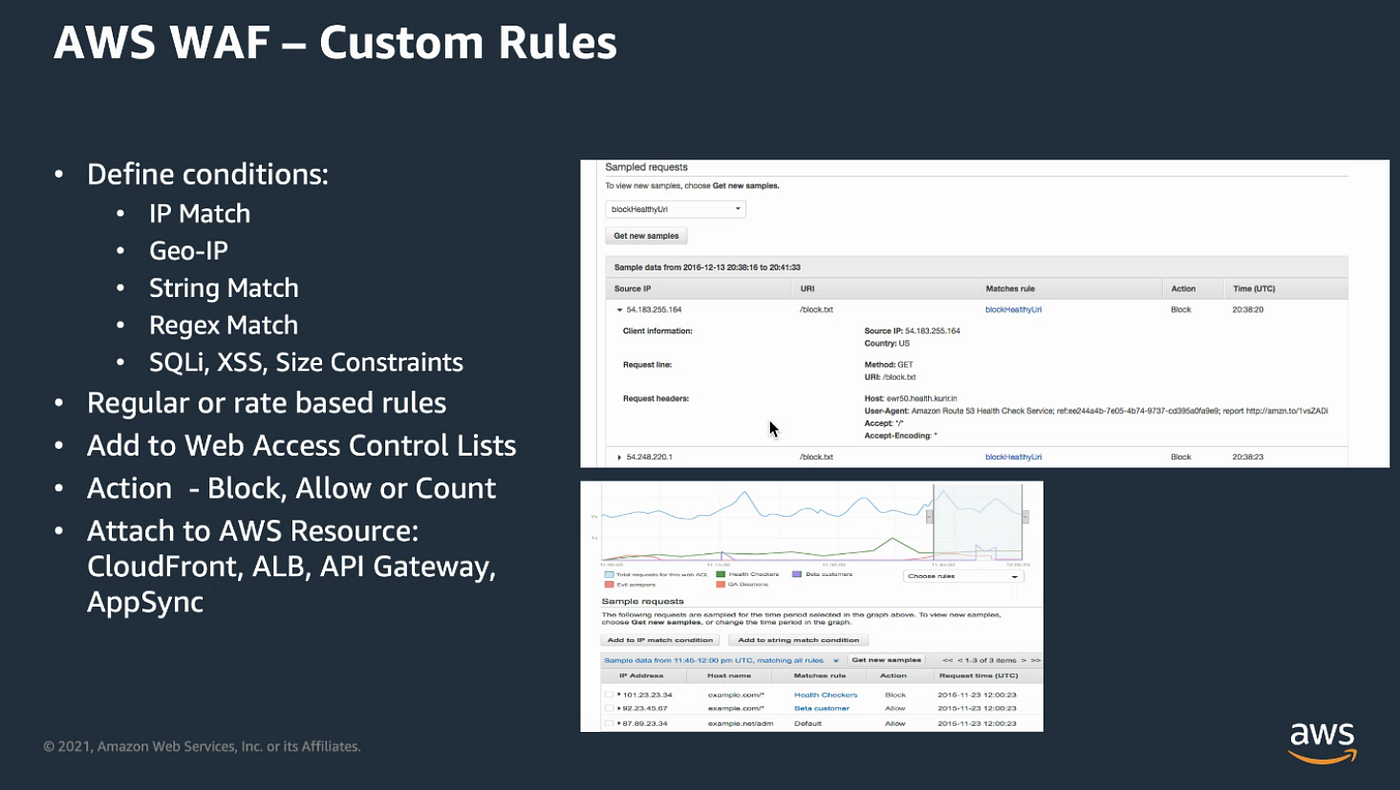
Task: Click Get new samples under blockHealthyUri dropdown
Action: tap(646, 236)
